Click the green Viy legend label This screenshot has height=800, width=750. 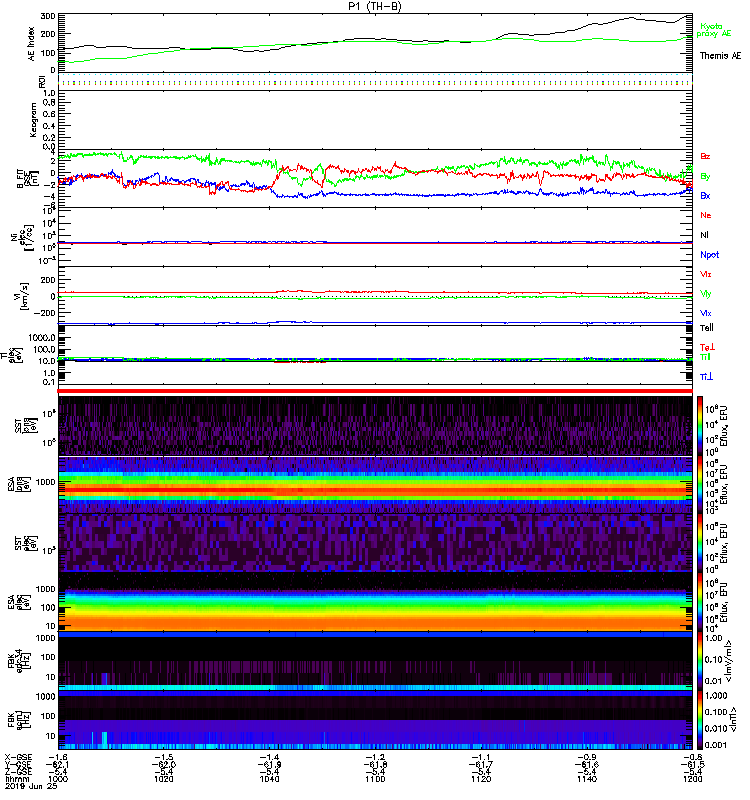(705, 294)
